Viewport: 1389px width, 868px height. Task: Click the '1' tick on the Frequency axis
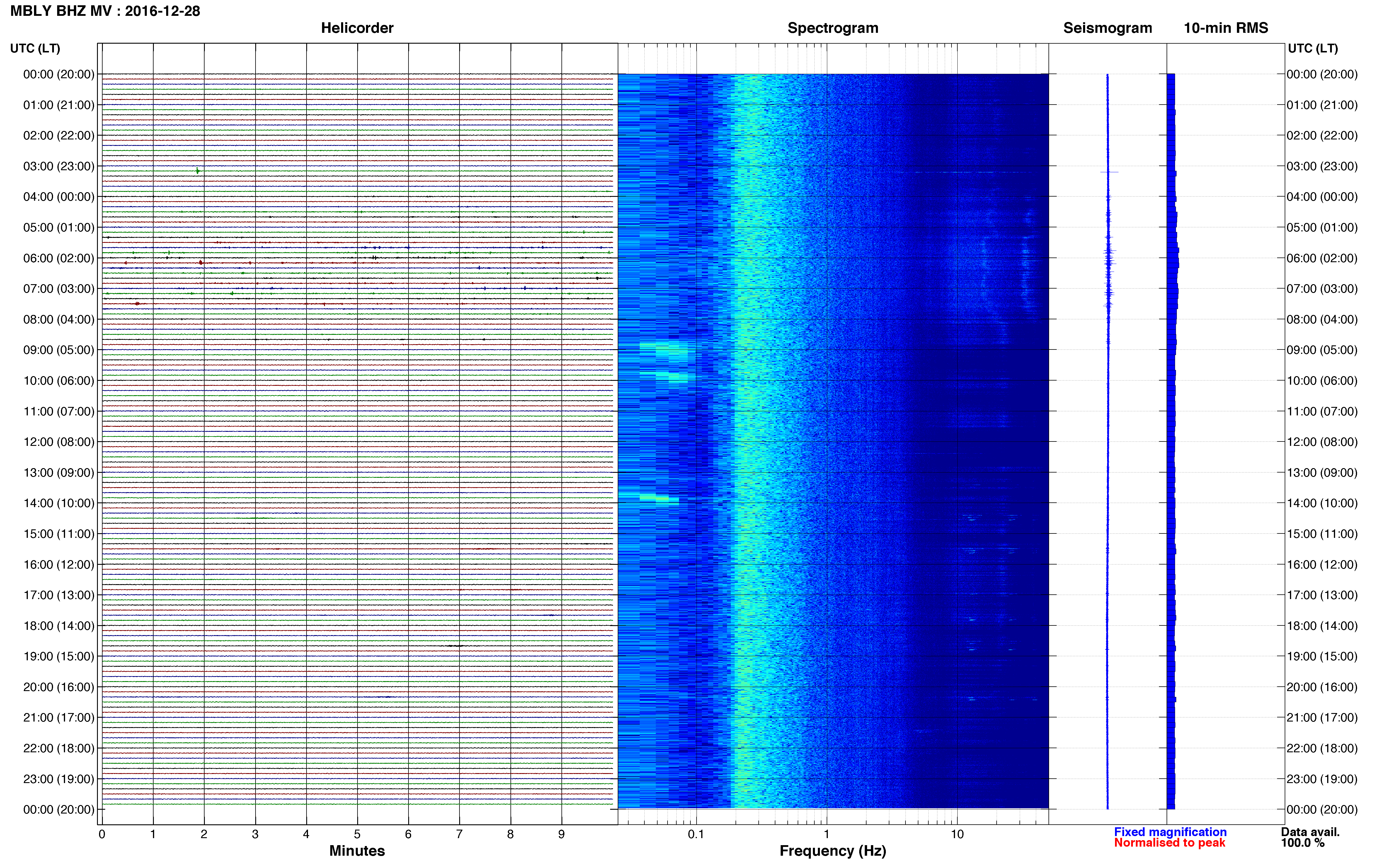tap(826, 834)
